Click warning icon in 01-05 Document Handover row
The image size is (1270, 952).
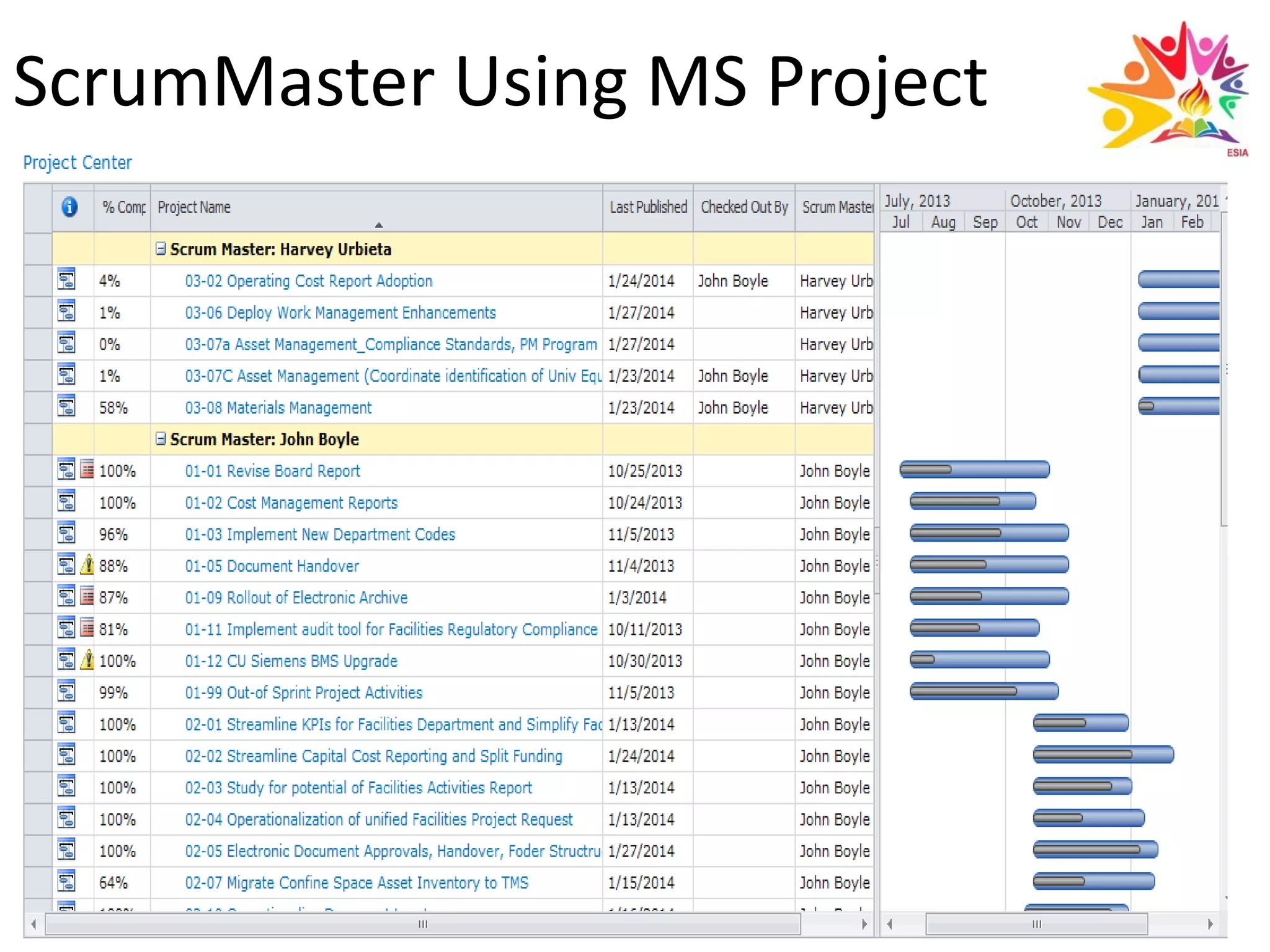point(87,564)
